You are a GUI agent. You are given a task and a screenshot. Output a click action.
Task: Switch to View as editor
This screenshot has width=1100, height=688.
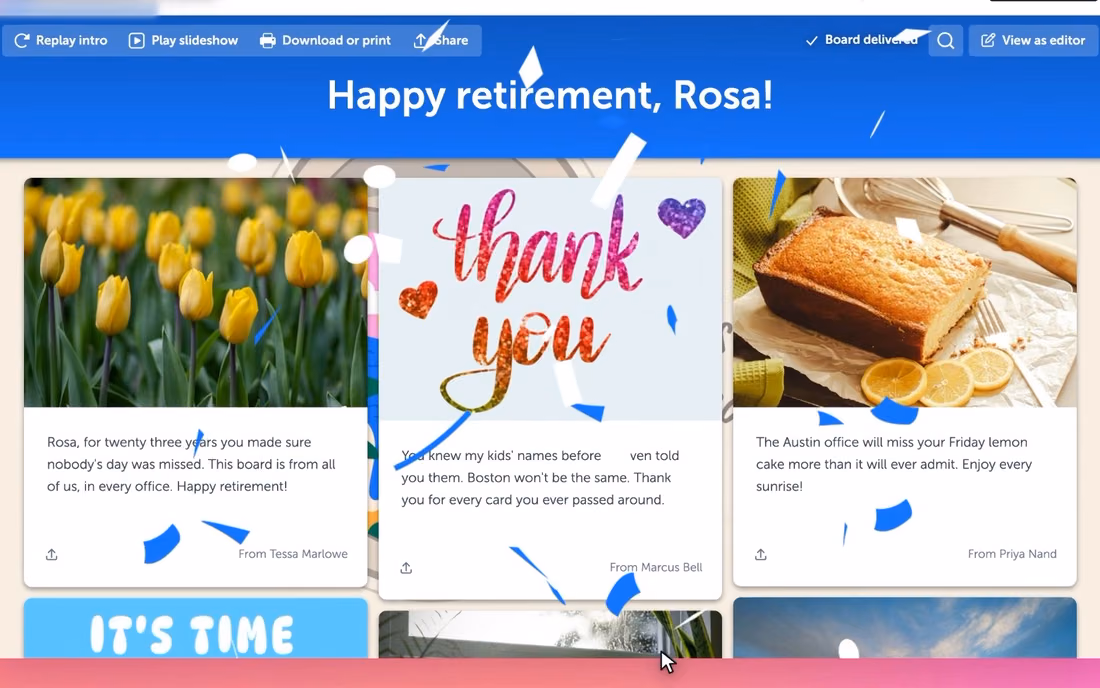pyautogui.click(x=1033, y=41)
